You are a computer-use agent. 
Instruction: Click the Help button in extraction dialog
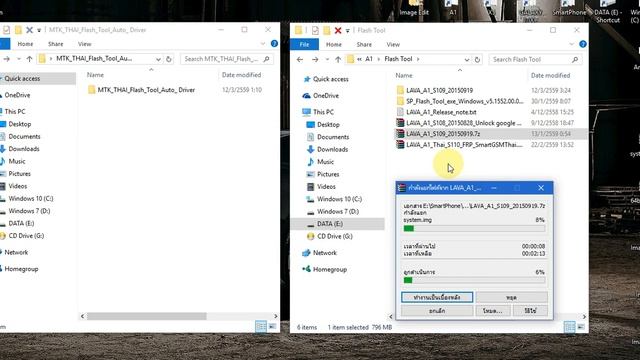[x=530, y=311]
